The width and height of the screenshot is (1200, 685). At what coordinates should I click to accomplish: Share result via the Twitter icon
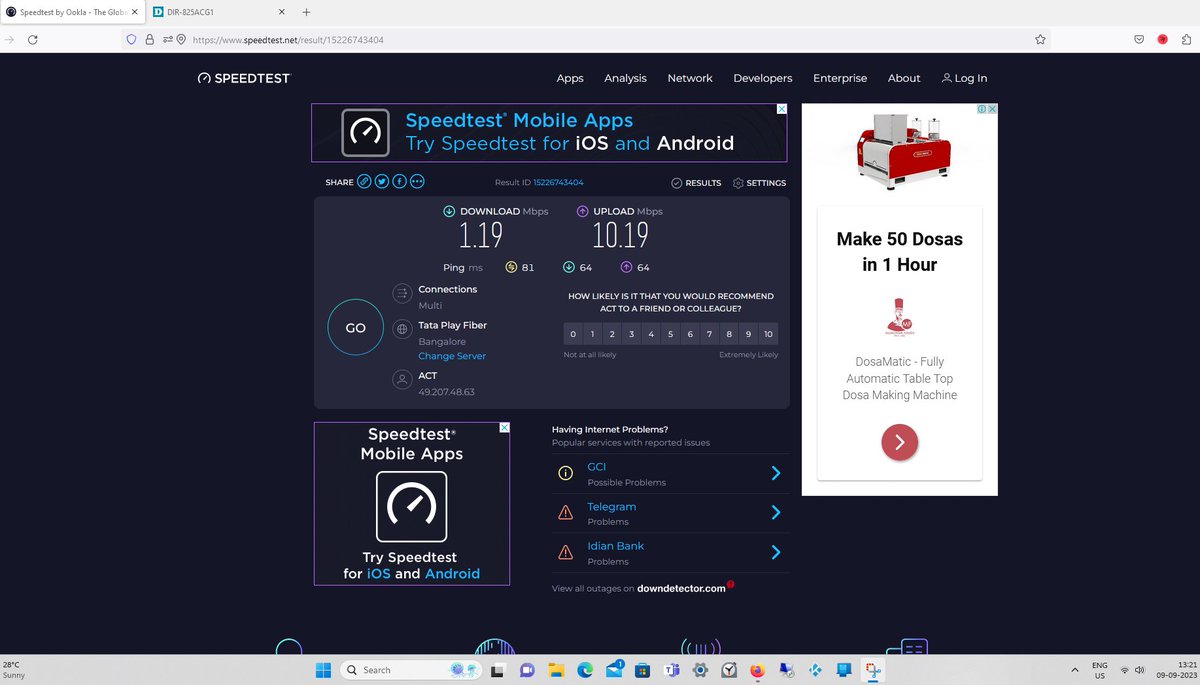381,181
